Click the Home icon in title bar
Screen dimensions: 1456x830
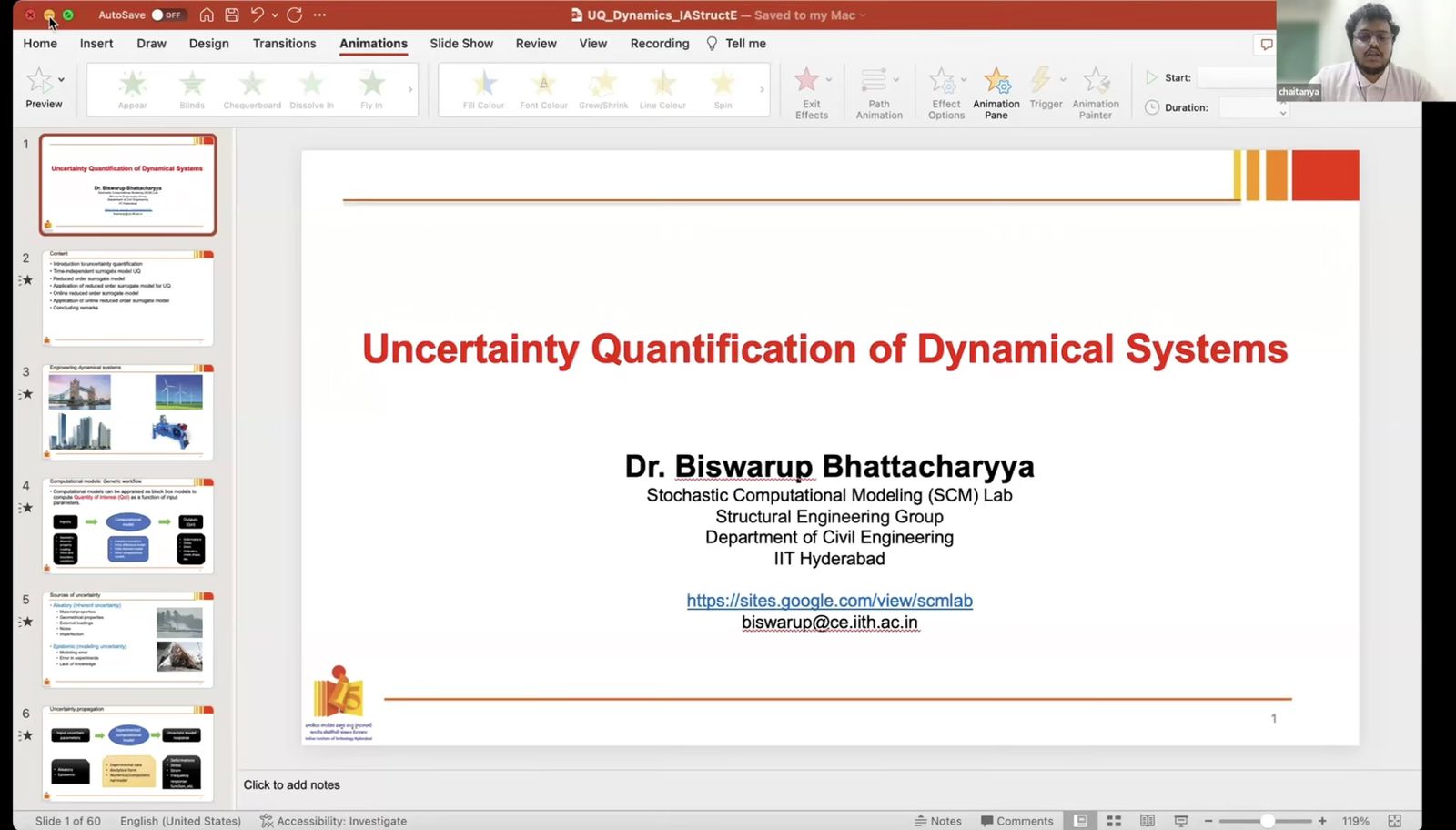(x=207, y=15)
